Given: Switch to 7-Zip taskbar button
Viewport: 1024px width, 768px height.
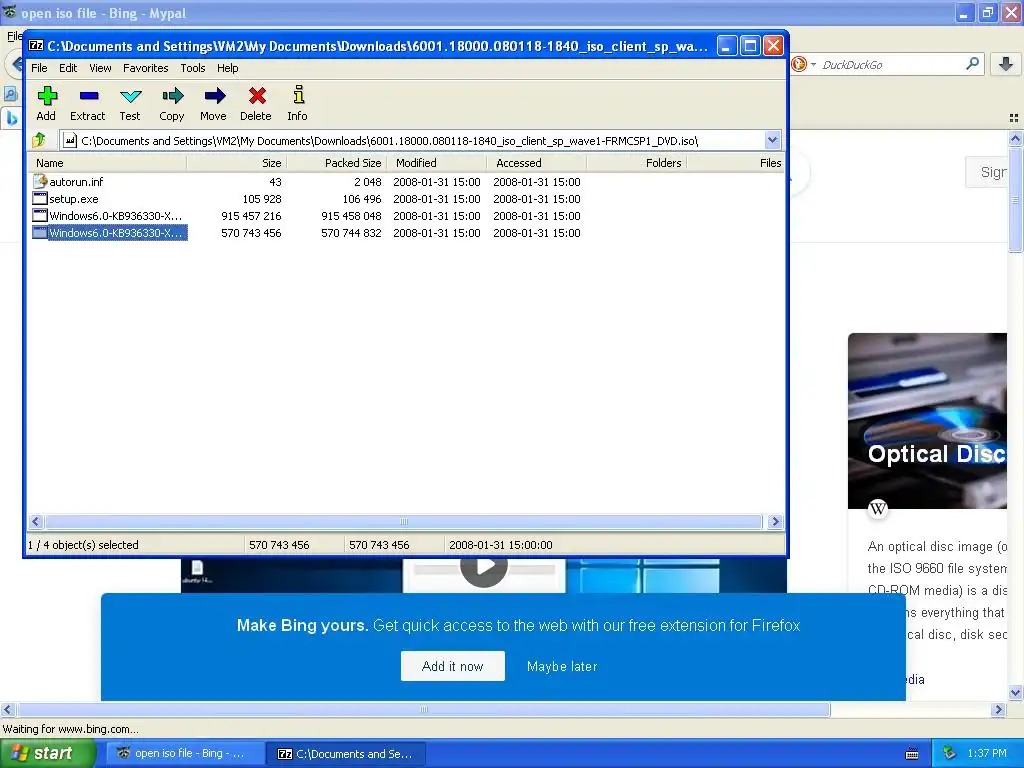Looking at the screenshot, I should pos(347,754).
